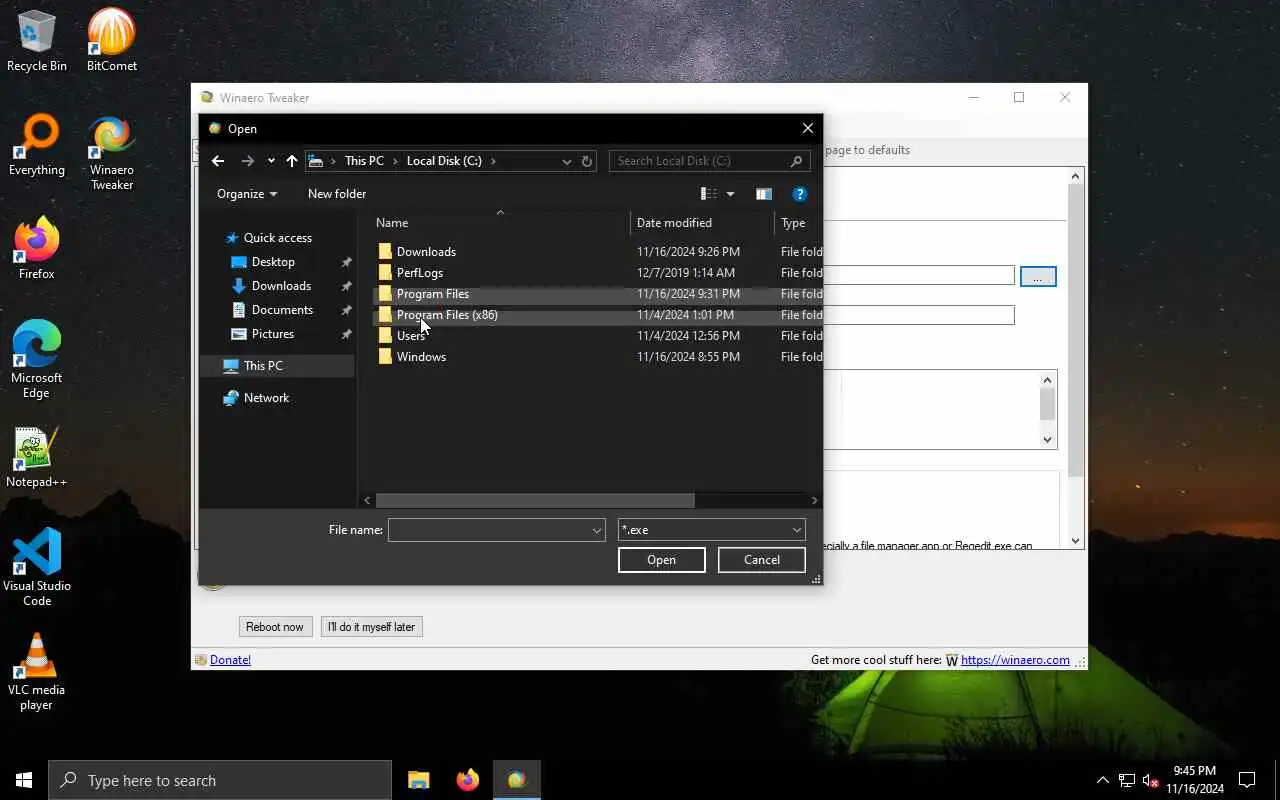The image size is (1280, 800).
Task: Open Visual Studio Code desktop shortcut
Action: [37, 567]
